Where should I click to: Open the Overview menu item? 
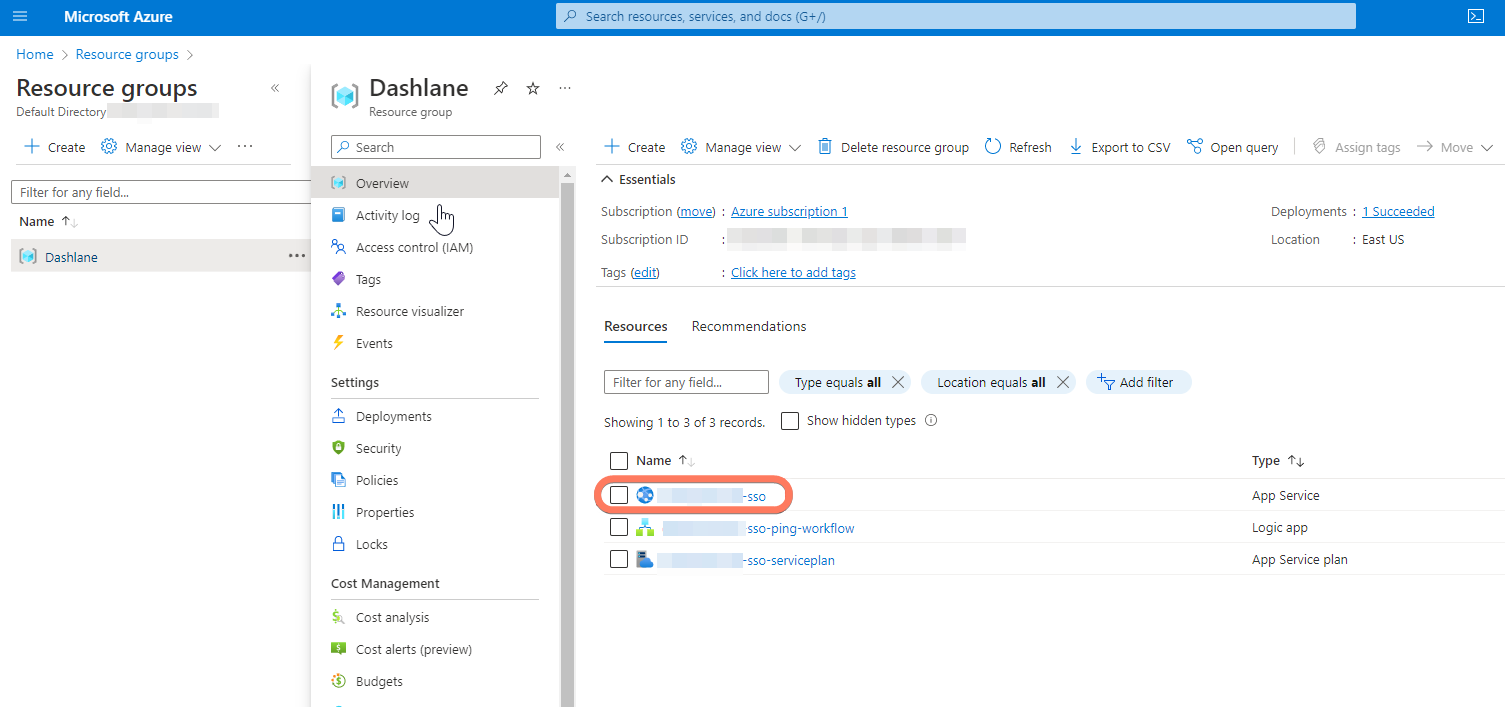pos(435,183)
